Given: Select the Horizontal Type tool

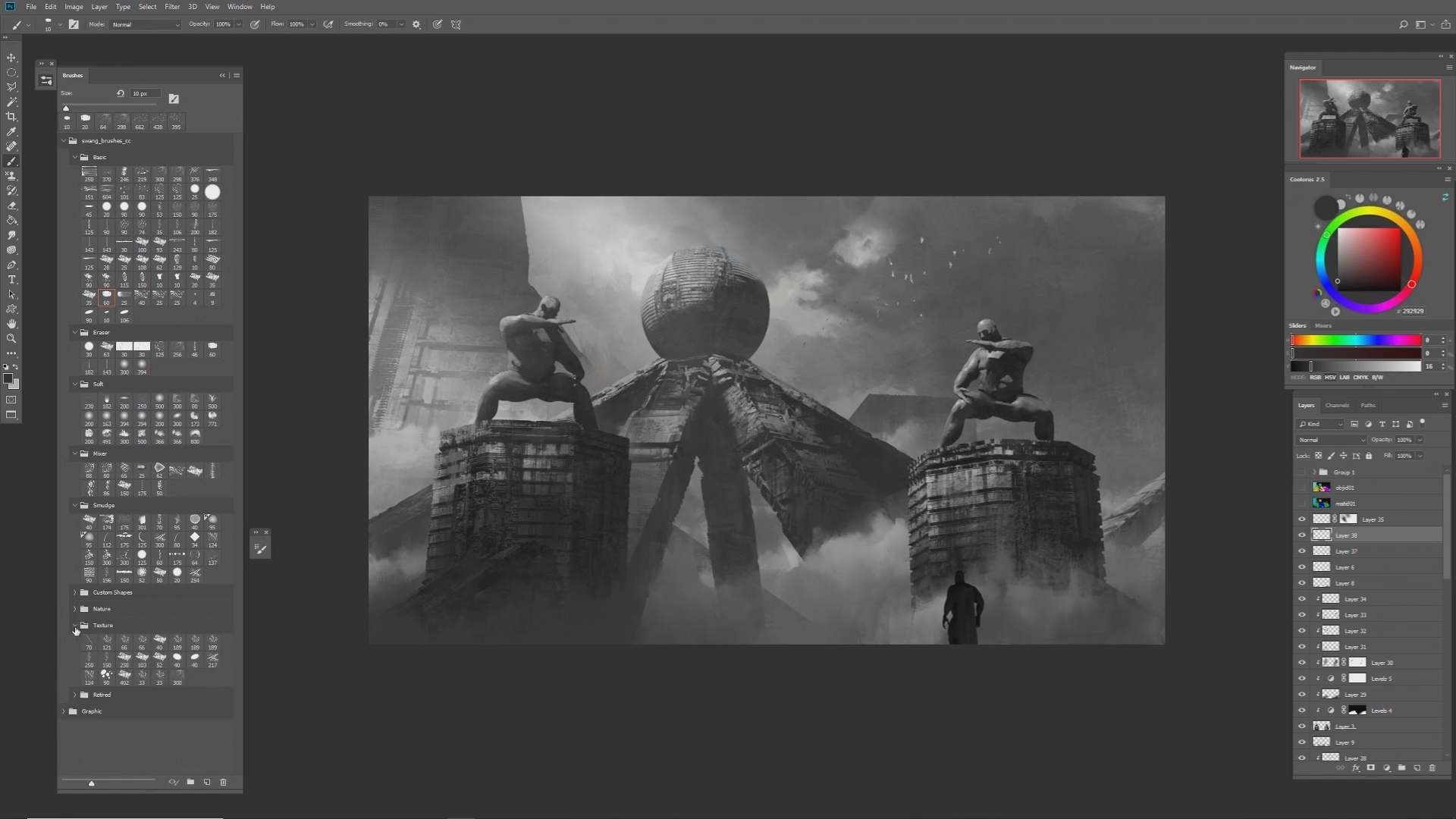Looking at the screenshot, I should [11, 280].
